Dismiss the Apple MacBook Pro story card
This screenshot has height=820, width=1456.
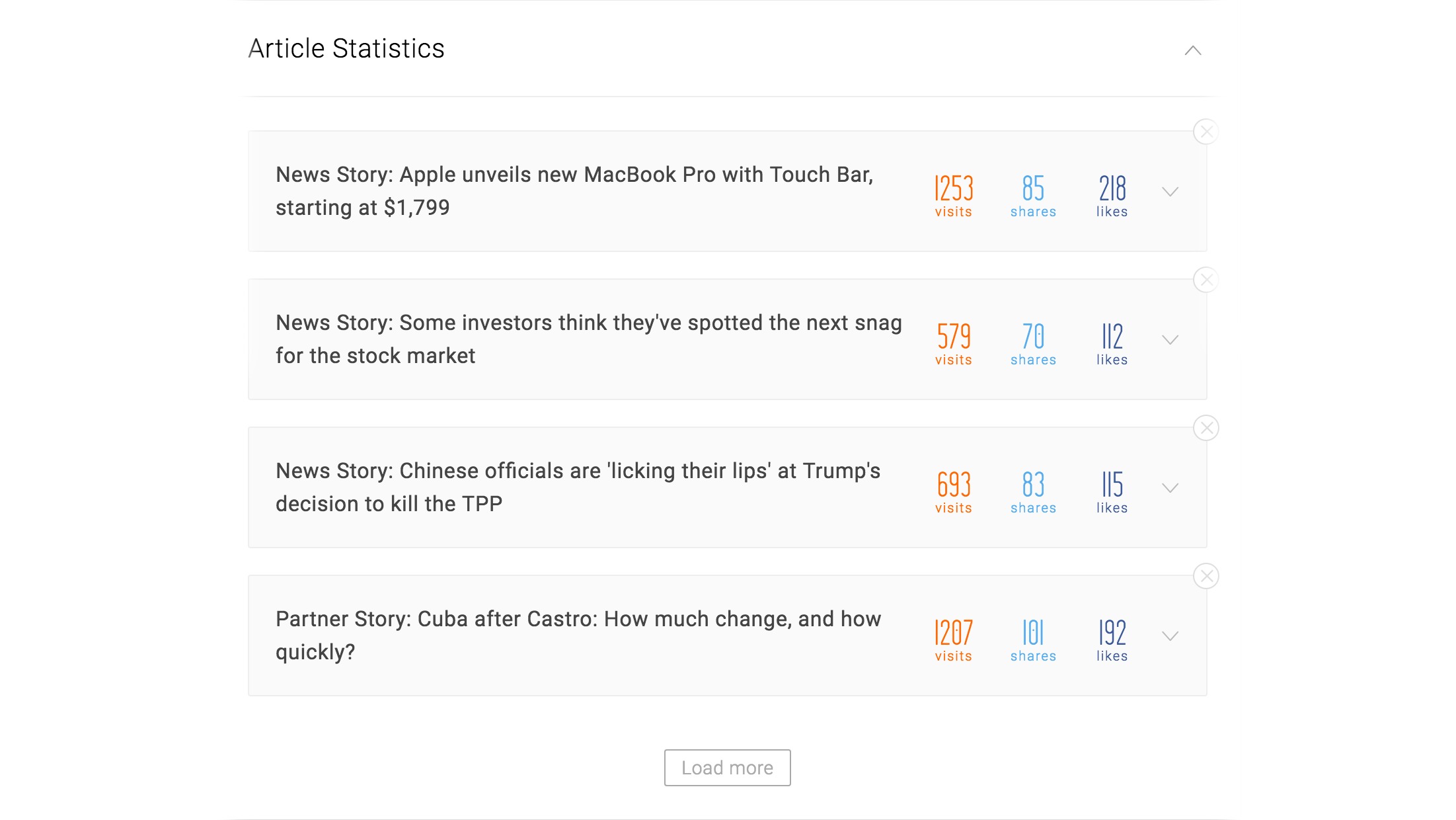[1206, 132]
